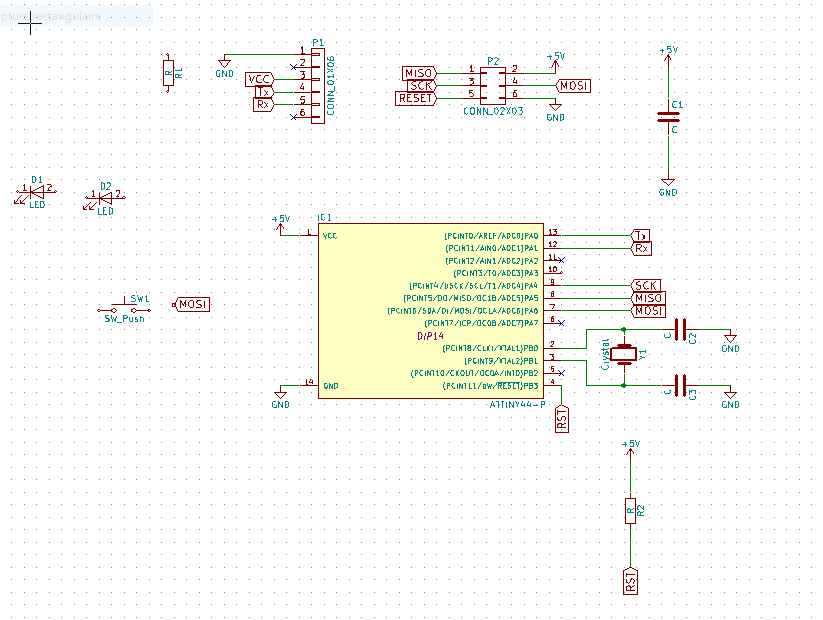Select the R2 resistor symbol
Screen dimensions: 823x620
tap(630, 510)
